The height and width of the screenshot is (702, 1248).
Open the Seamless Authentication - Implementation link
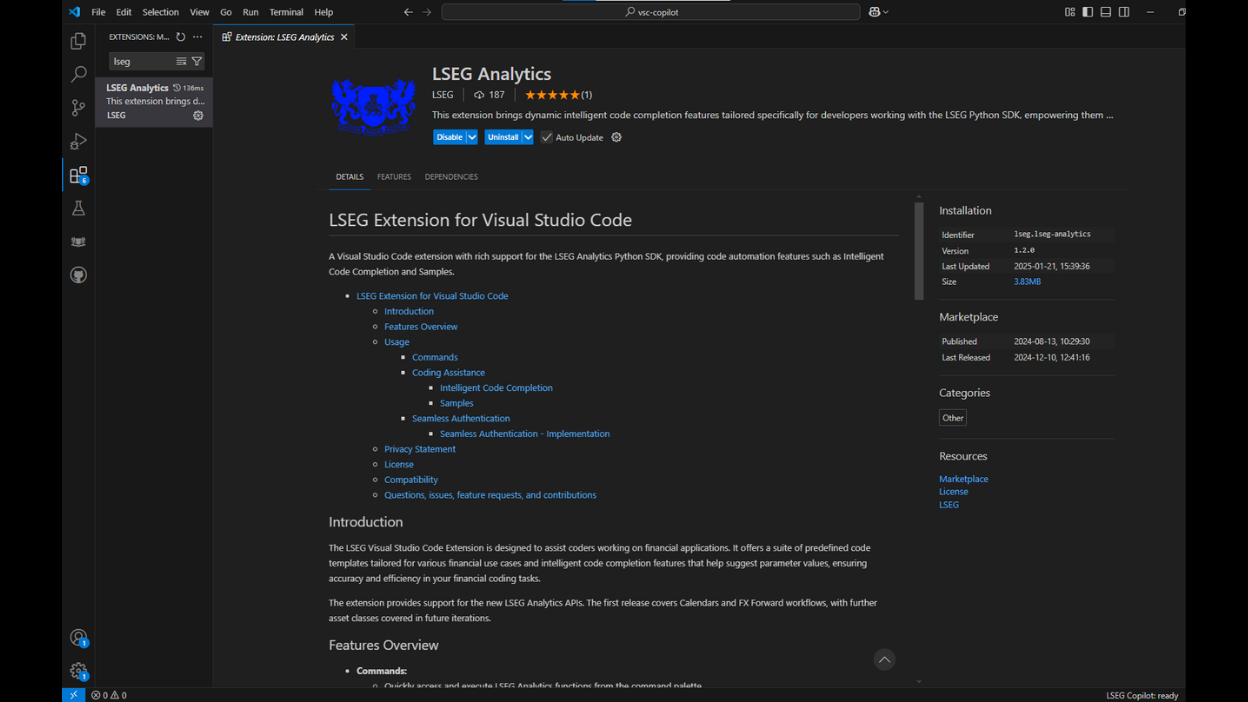pyautogui.click(x=525, y=434)
